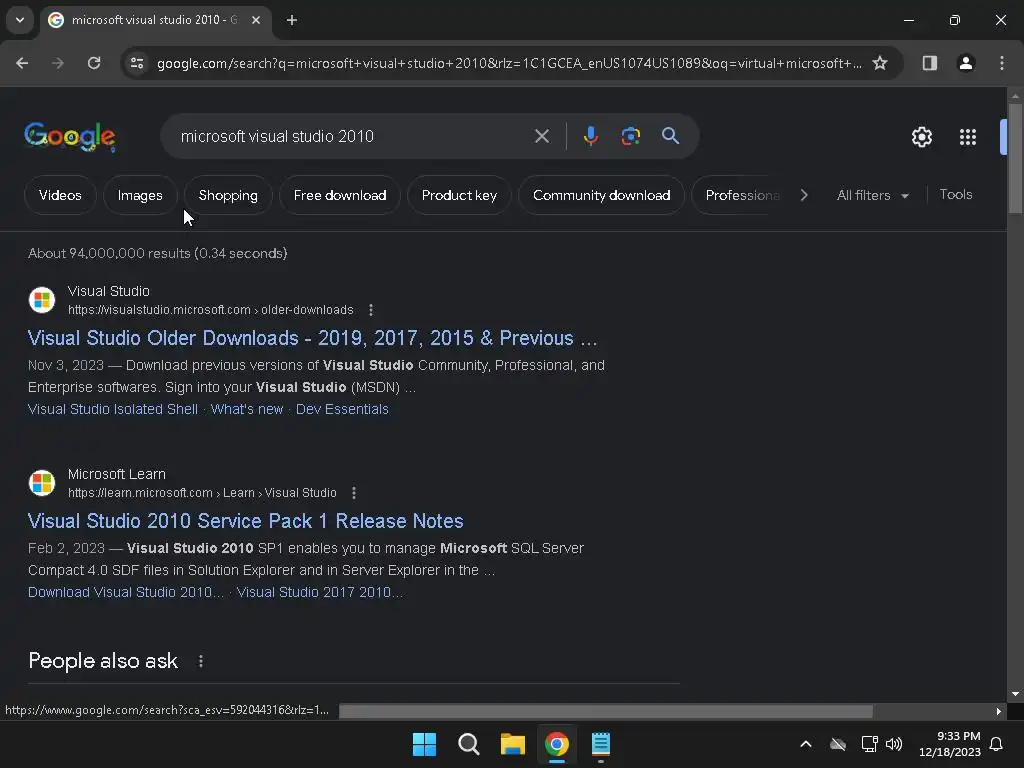The width and height of the screenshot is (1024, 768).
Task: Filter results by Videos
Action: click(x=60, y=195)
